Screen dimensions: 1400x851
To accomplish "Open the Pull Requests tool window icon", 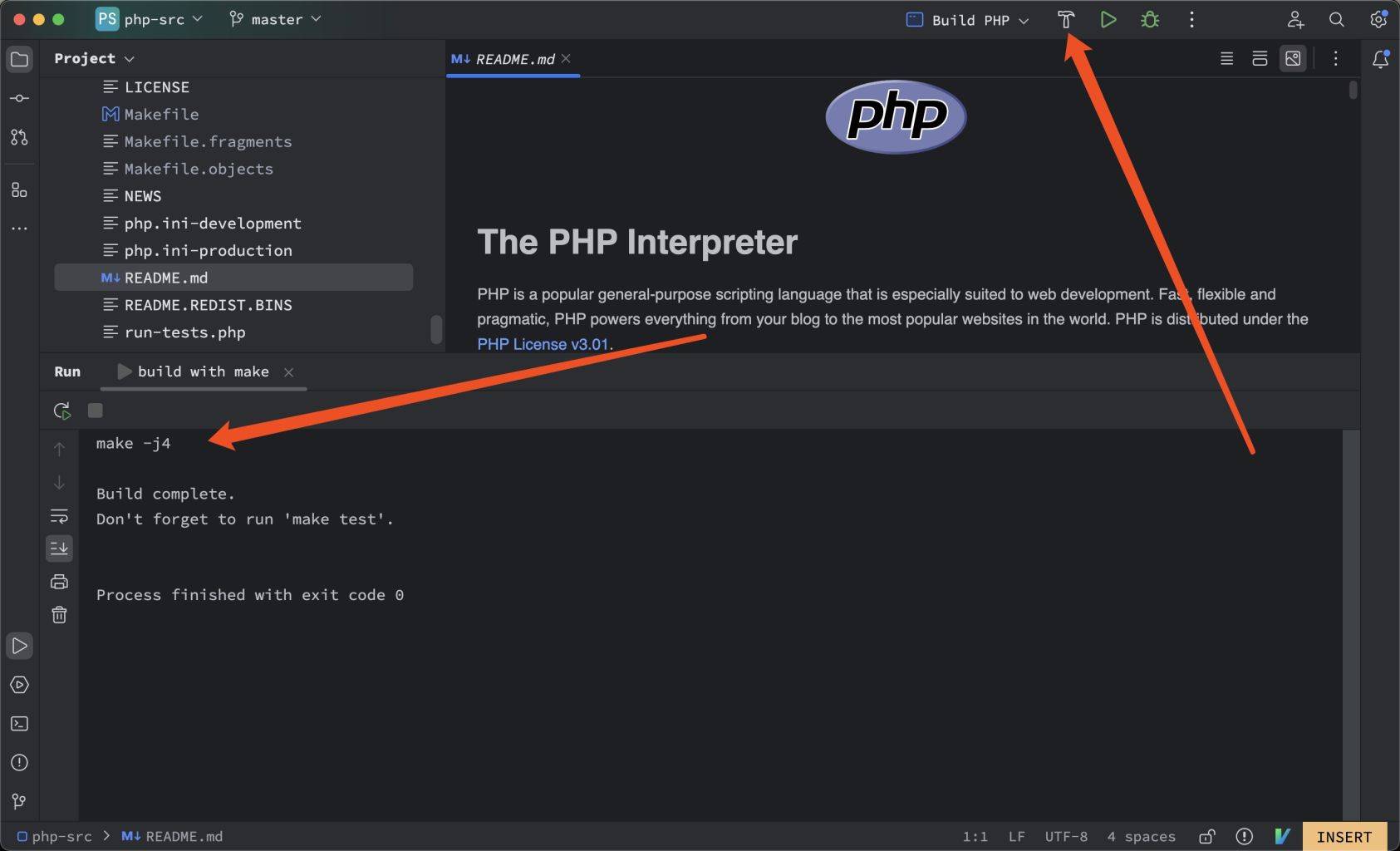I will 19,137.
